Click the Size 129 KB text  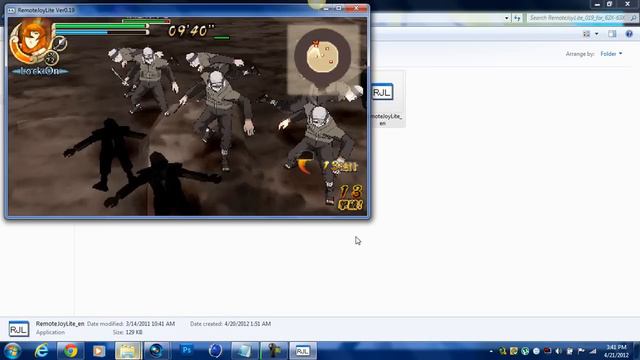tap(127, 332)
